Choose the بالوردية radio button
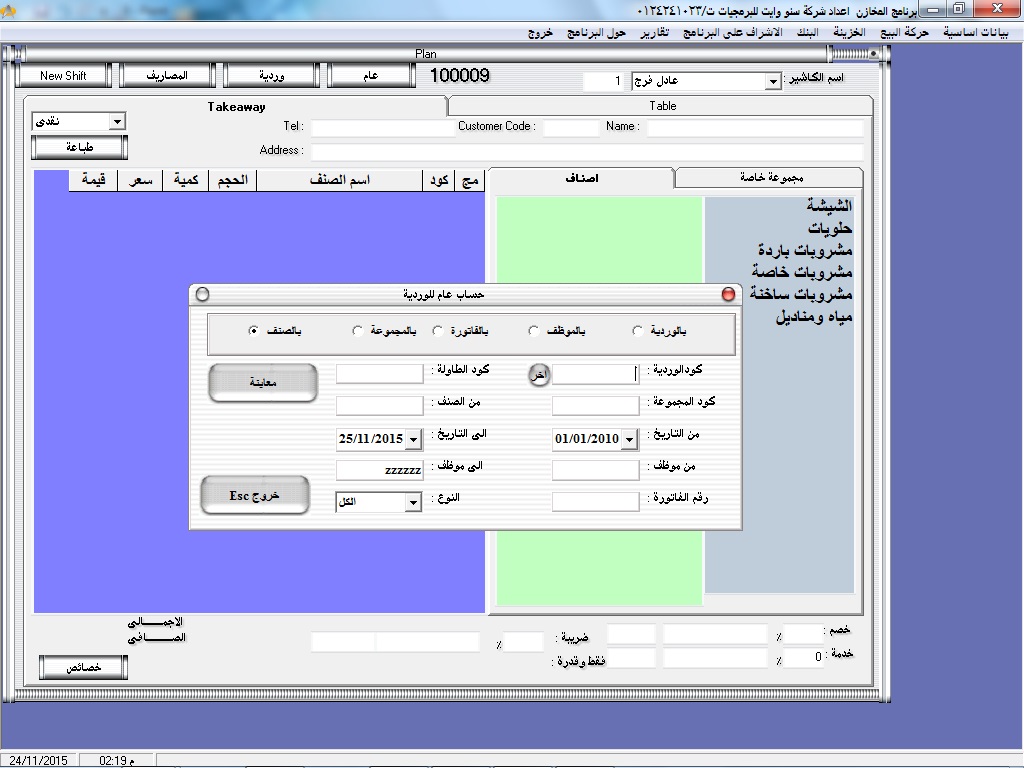1024x768 pixels. tap(638, 331)
